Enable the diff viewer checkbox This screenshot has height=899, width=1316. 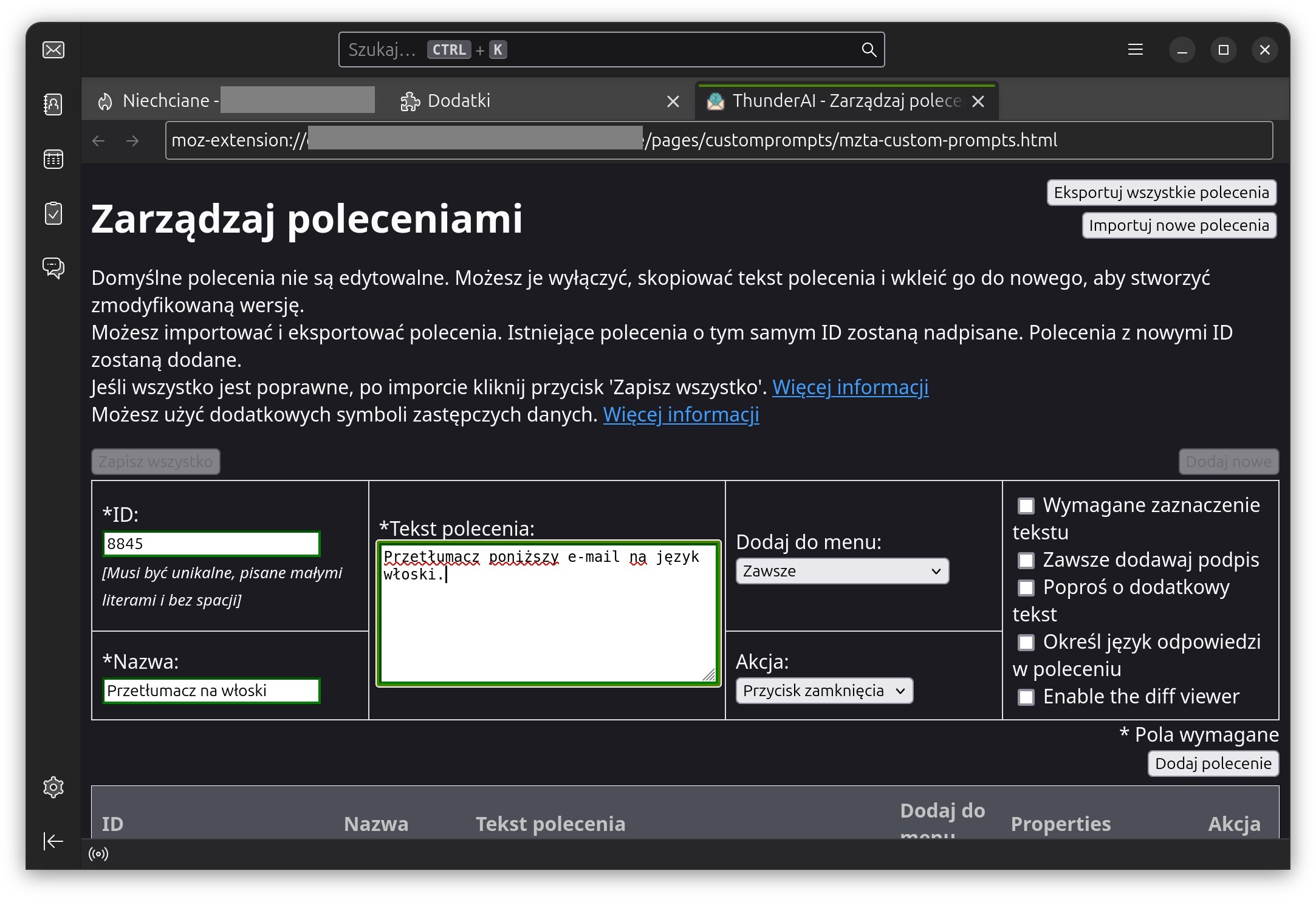1027,697
